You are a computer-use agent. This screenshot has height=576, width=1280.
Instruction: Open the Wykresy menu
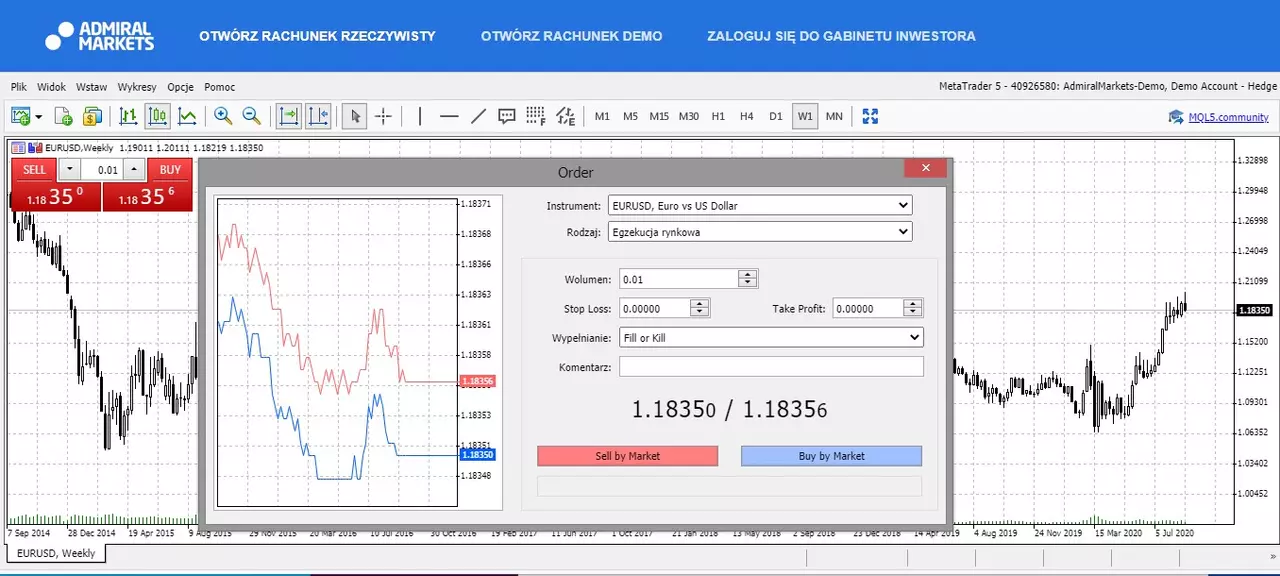point(138,87)
